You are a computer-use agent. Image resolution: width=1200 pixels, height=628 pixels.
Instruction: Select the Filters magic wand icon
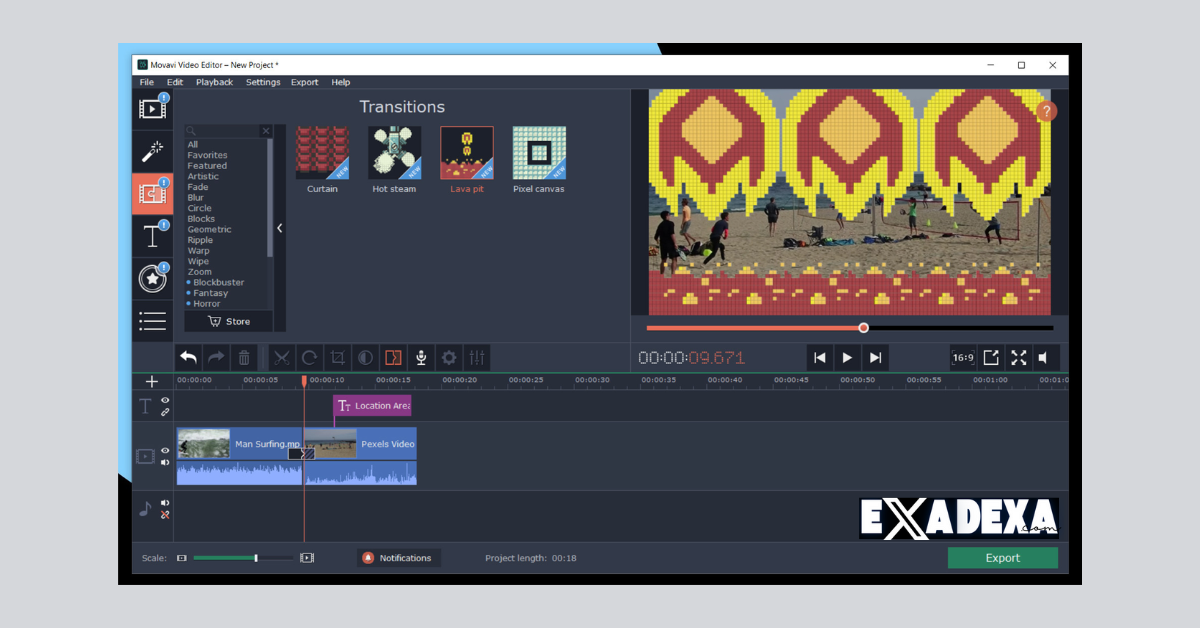point(152,151)
